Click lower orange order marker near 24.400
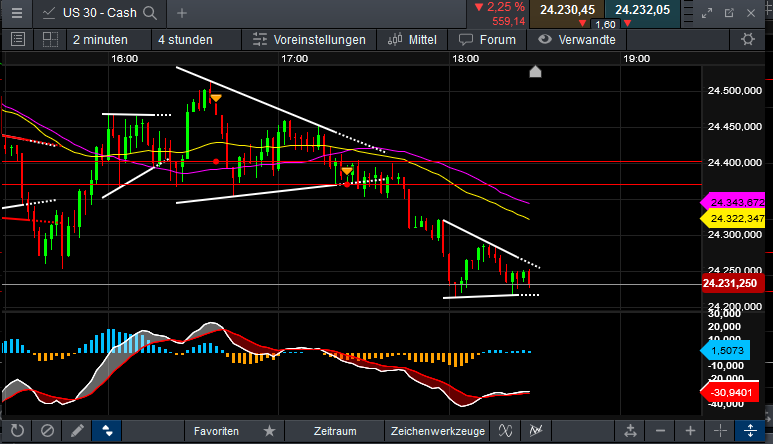773x444 pixels. (347, 171)
